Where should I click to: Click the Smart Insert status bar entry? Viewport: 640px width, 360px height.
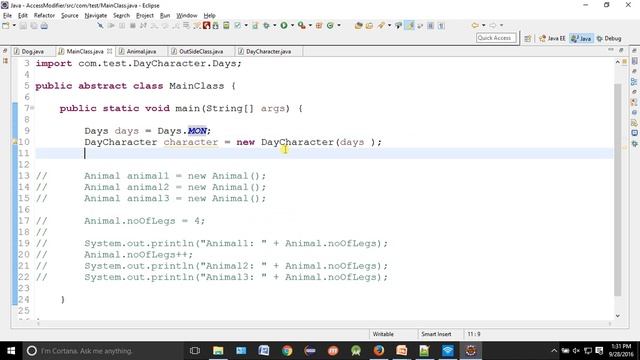click(x=436, y=334)
